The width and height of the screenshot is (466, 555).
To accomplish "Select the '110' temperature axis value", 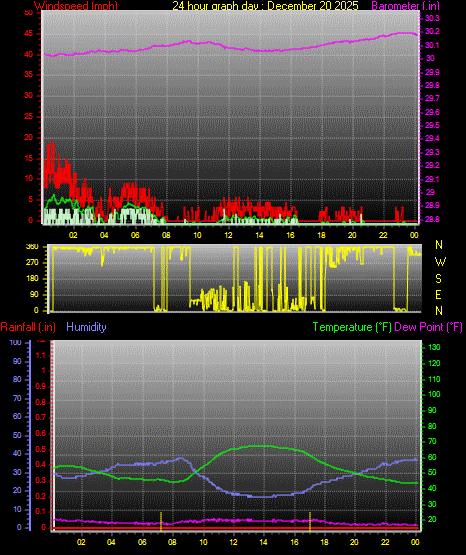I will [x=434, y=379].
